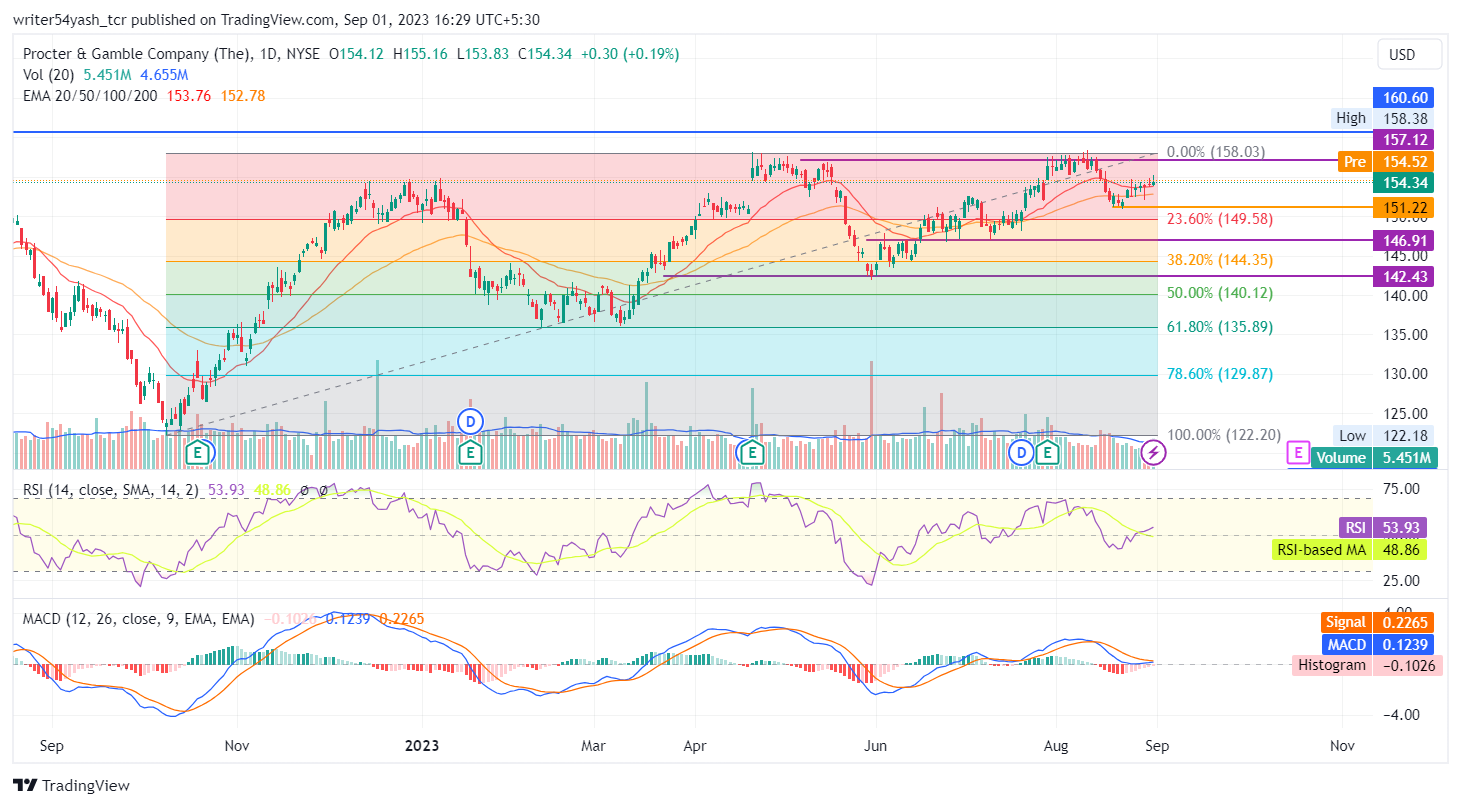
Task: Open the dividend D marker in late July
Action: (x=1021, y=452)
